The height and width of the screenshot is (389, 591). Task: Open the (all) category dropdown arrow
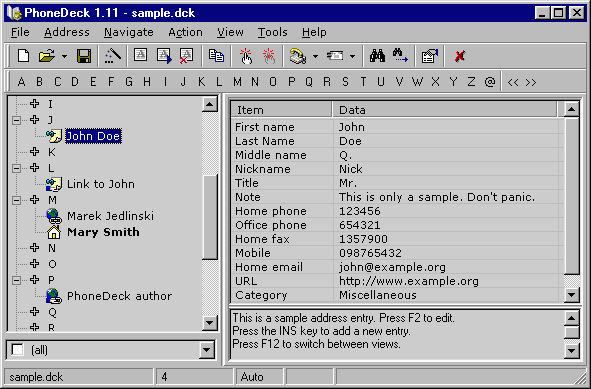pyautogui.click(x=207, y=350)
